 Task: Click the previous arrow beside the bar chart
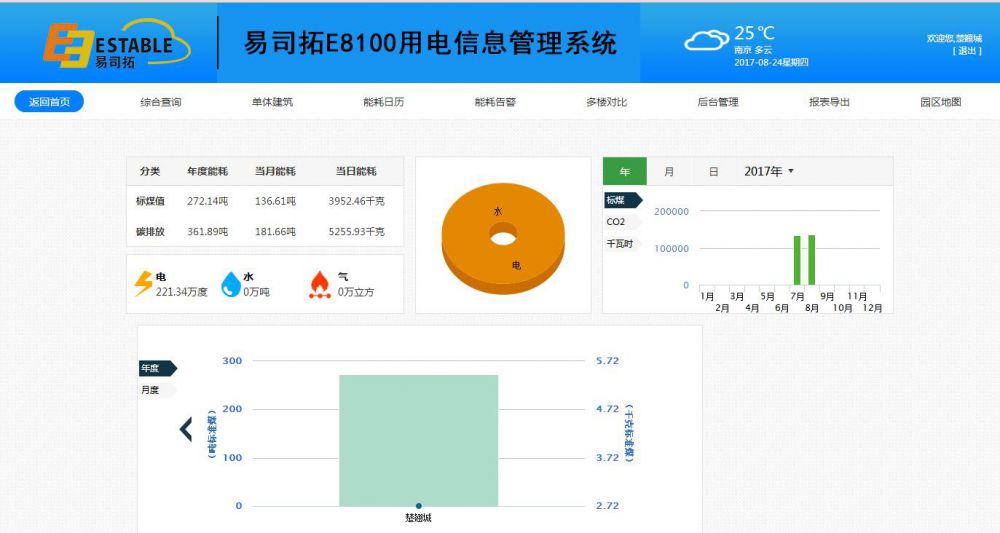coord(186,429)
